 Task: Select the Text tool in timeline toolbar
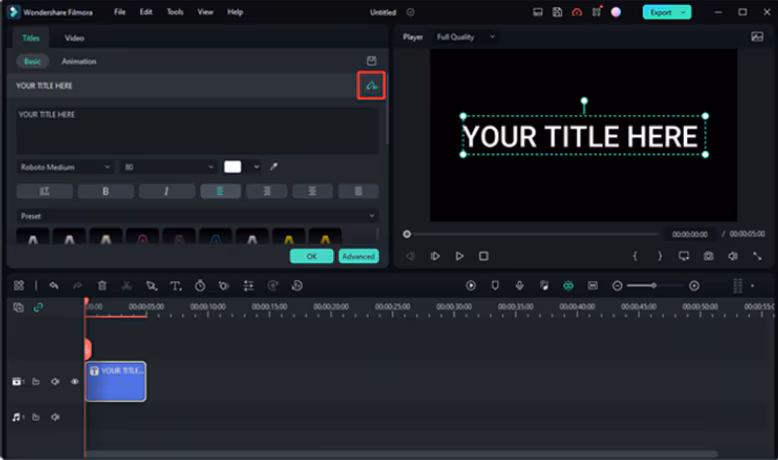click(176, 285)
